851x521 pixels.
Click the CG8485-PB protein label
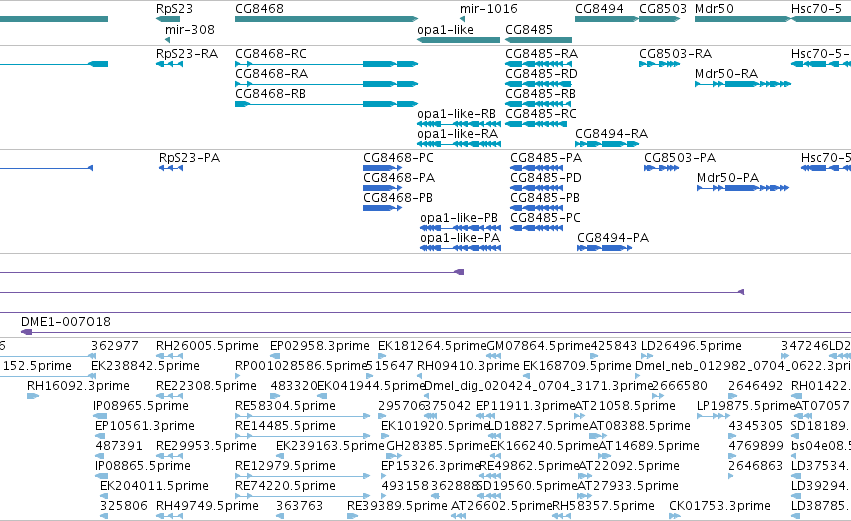click(545, 198)
